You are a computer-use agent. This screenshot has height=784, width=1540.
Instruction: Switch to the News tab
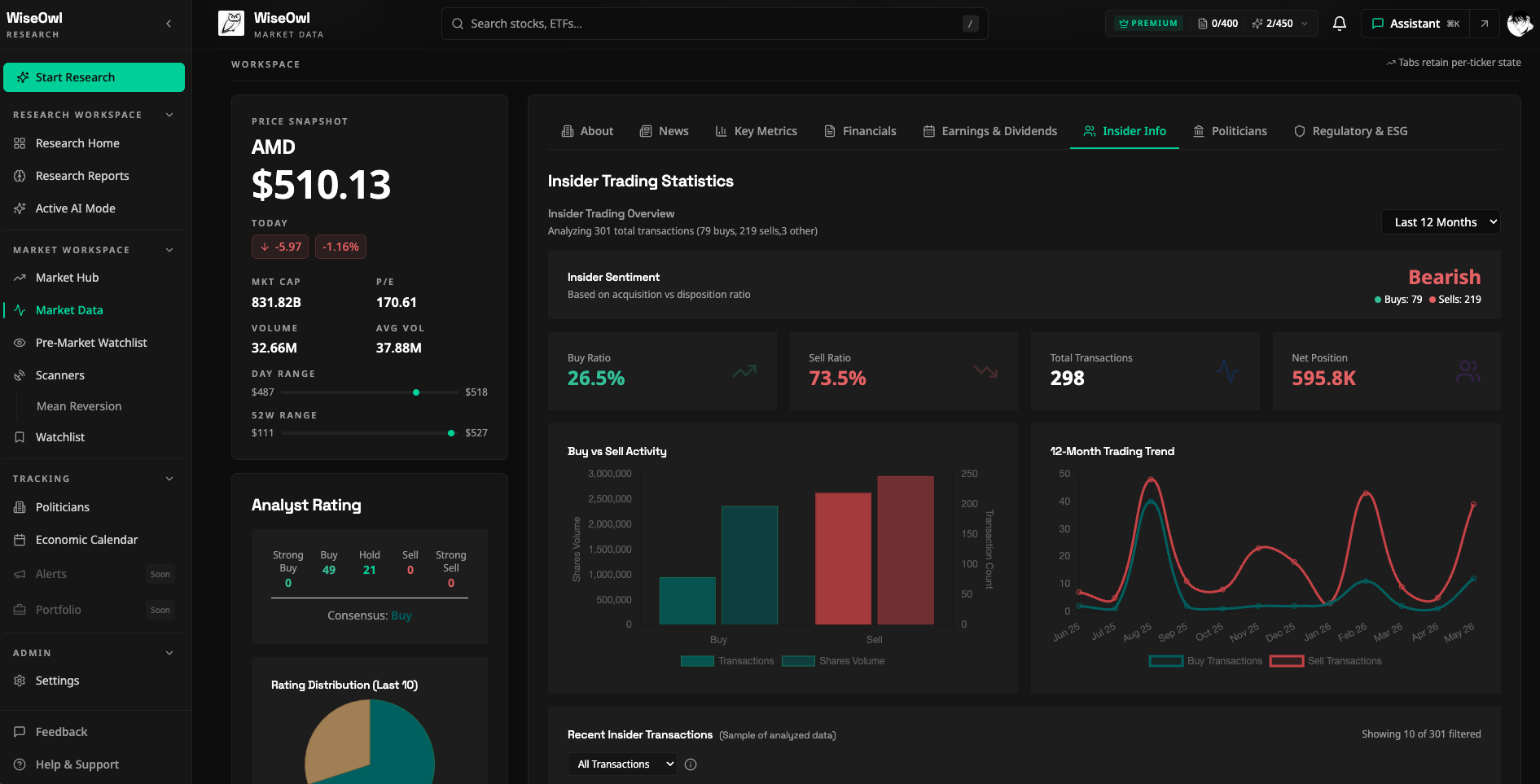pos(664,131)
